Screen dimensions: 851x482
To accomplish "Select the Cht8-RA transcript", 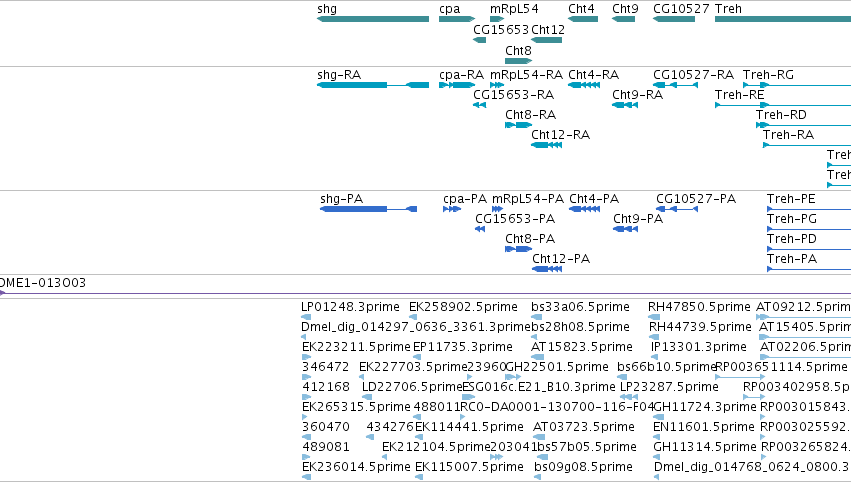I will pos(518,125).
